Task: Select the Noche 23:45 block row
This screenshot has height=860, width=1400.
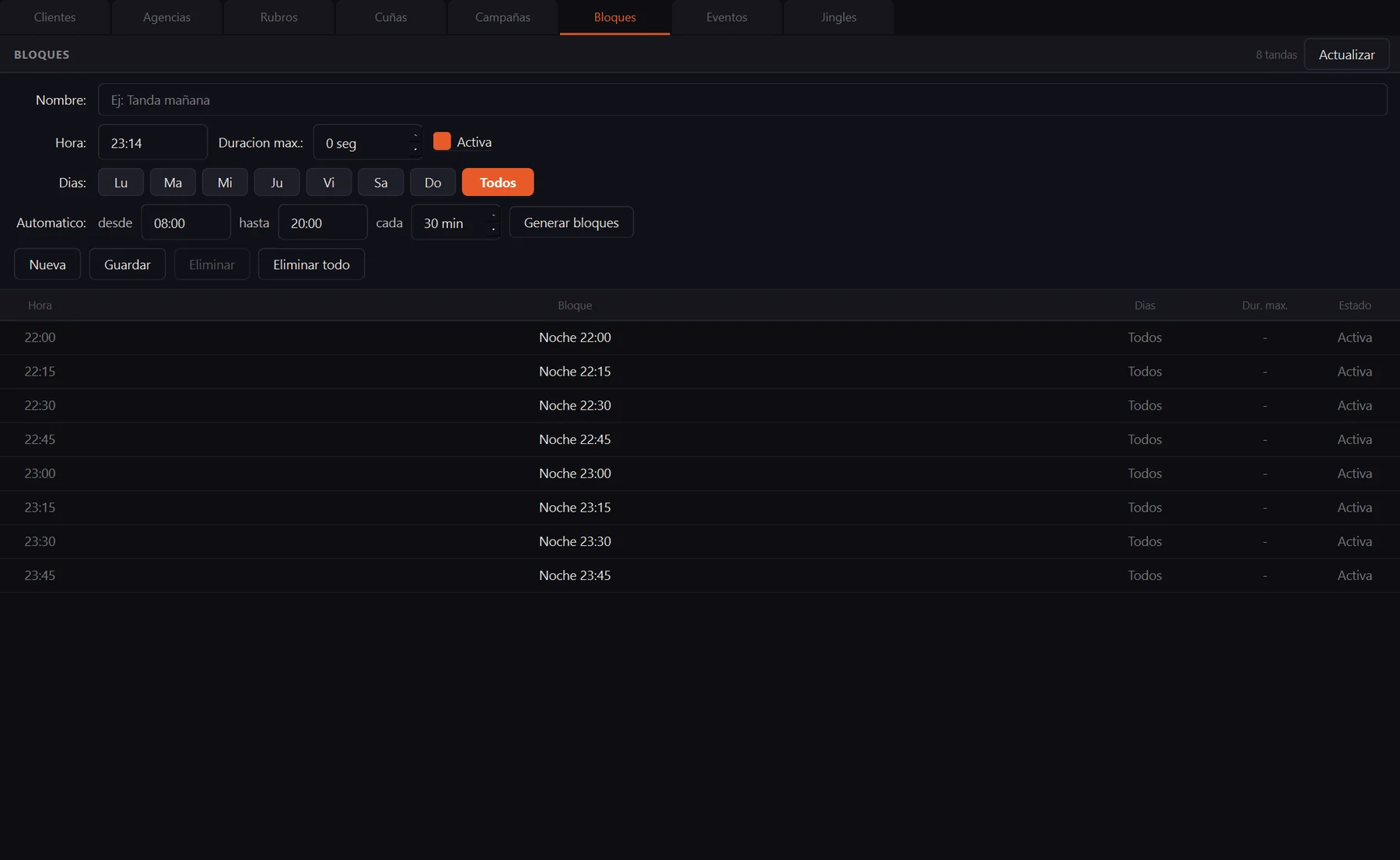Action: coord(700,575)
